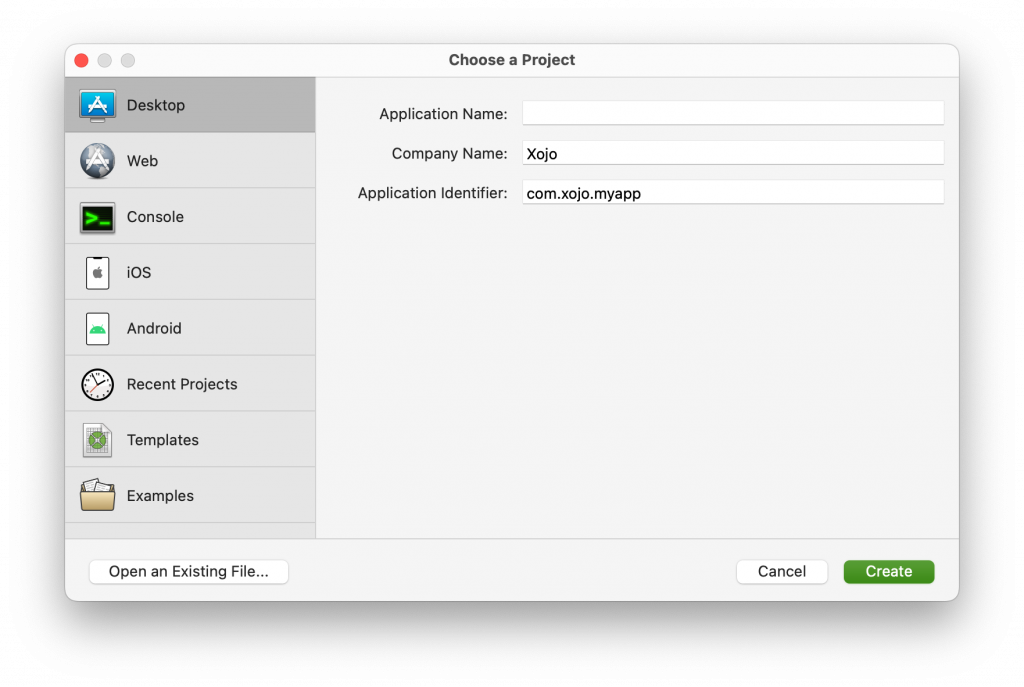Click the Android robot icon
Viewport: 1024px width, 687px height.
pyautogui.click(x=97, y=328)
